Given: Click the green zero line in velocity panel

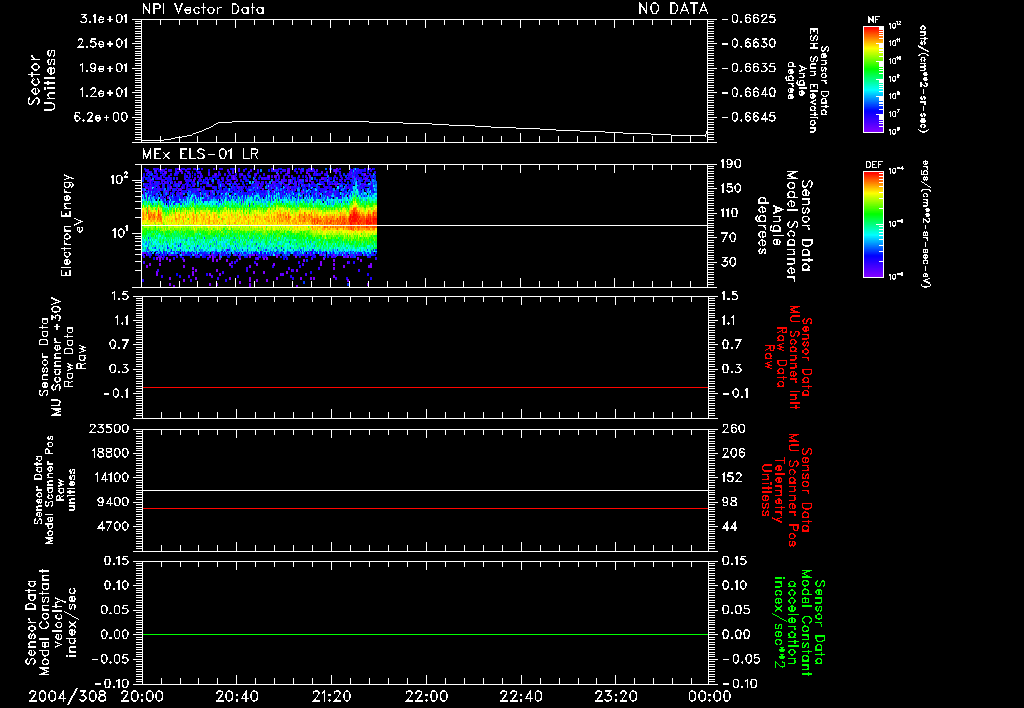Looking at the screenshot, I should (x=424, y=634).
